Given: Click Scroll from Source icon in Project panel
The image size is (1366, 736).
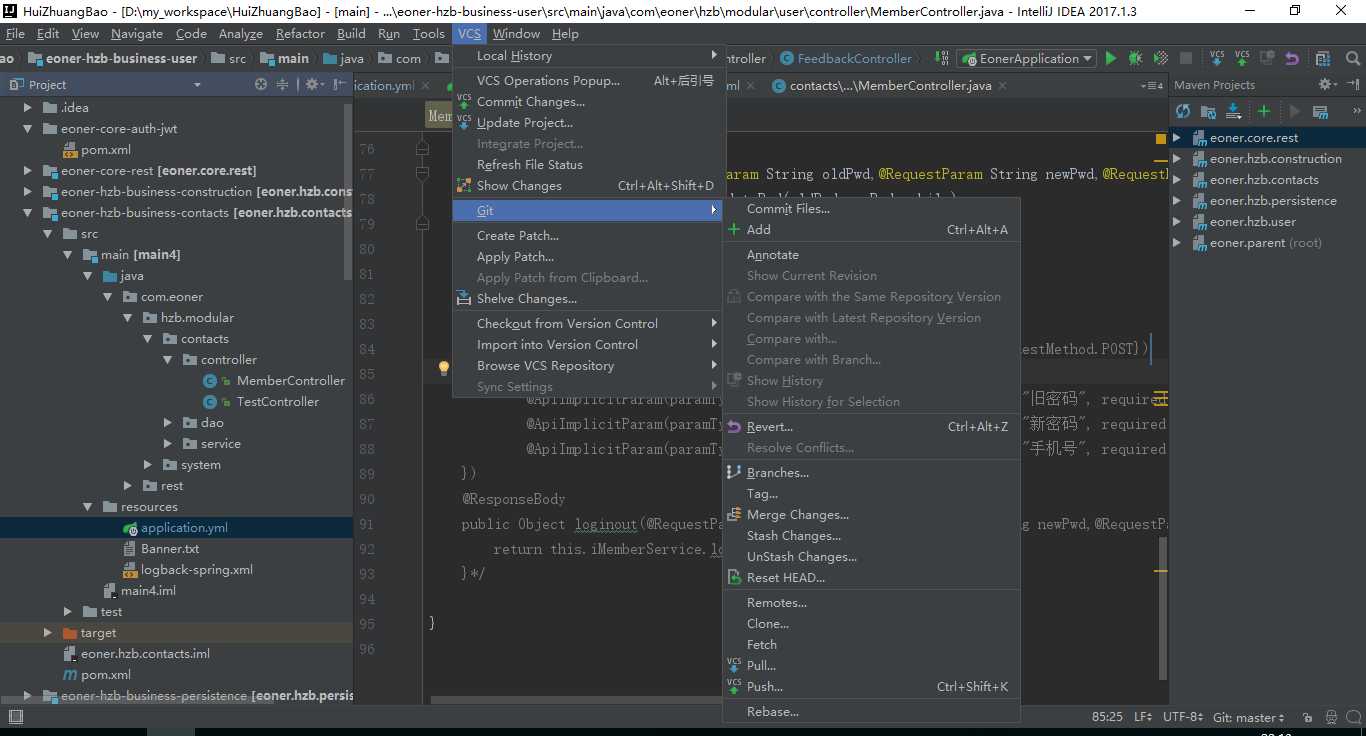Looking at the screenshot, I should tap(261, 85).
